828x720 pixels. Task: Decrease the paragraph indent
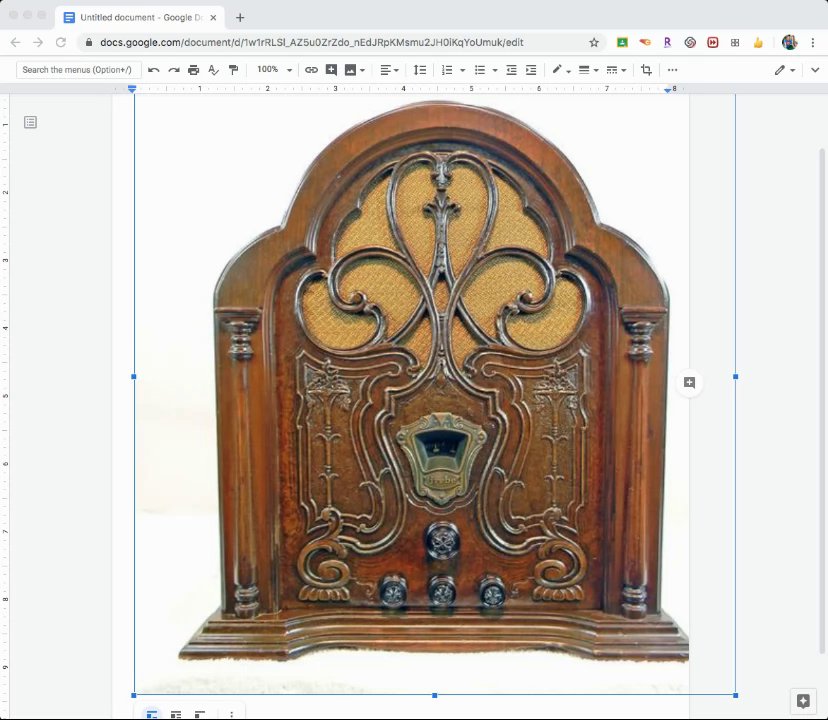tap(511, 70)
